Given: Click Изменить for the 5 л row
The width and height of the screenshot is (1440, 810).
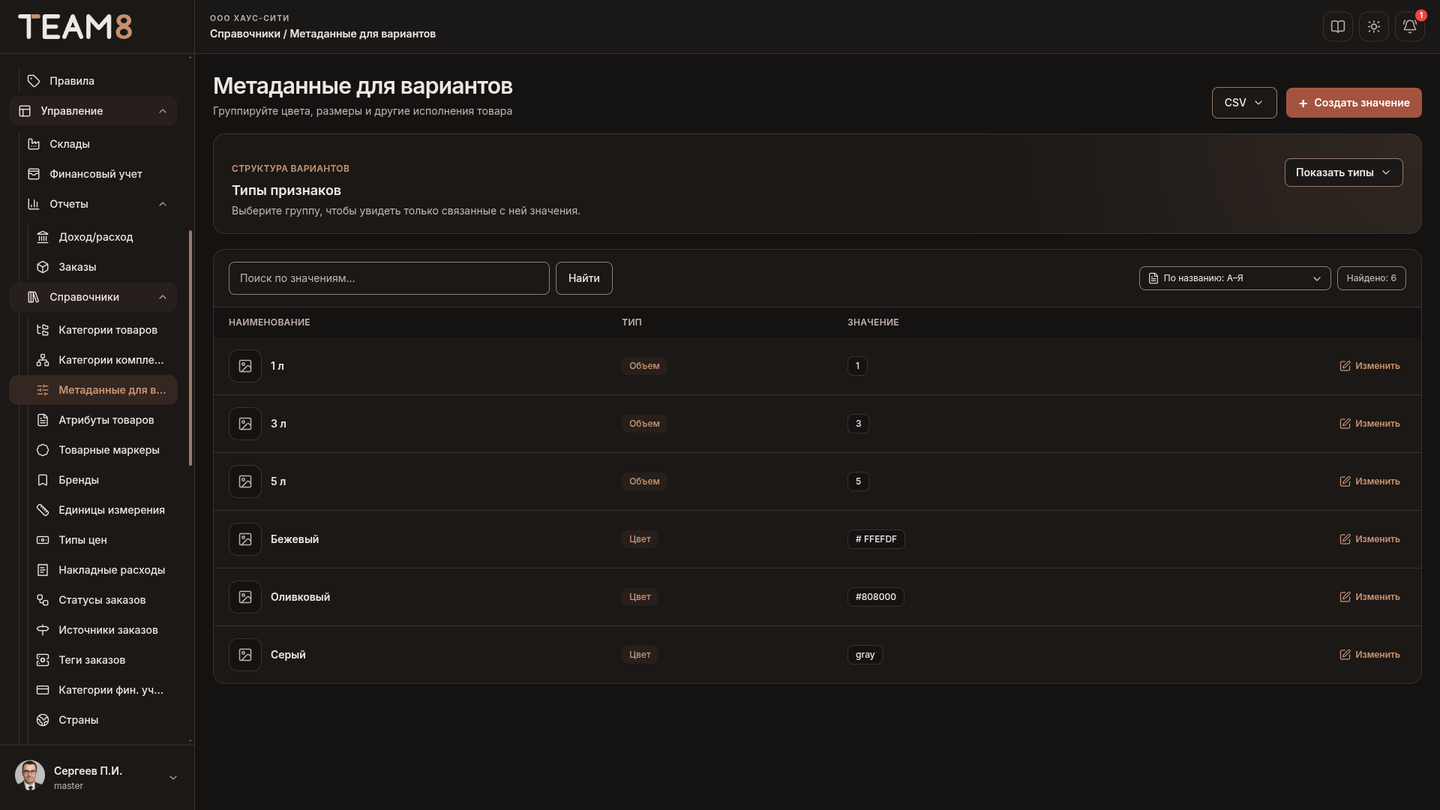Looking at the screenshot, I should click(1370, 482).
